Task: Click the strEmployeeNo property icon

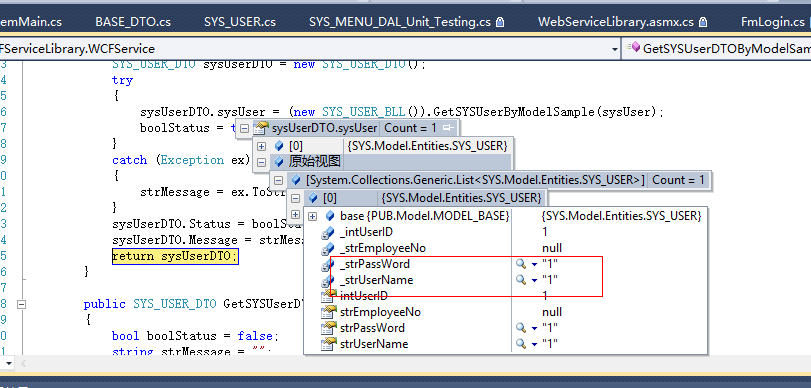Action: [328, 312]
